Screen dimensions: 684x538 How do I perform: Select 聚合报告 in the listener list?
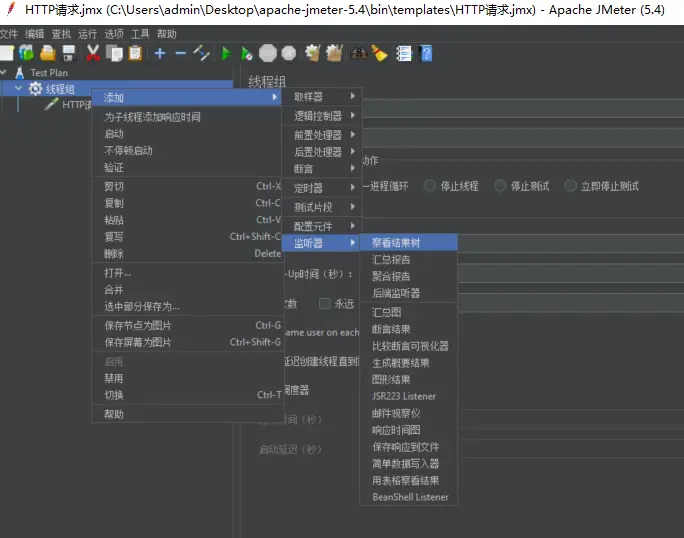(391, 276)
